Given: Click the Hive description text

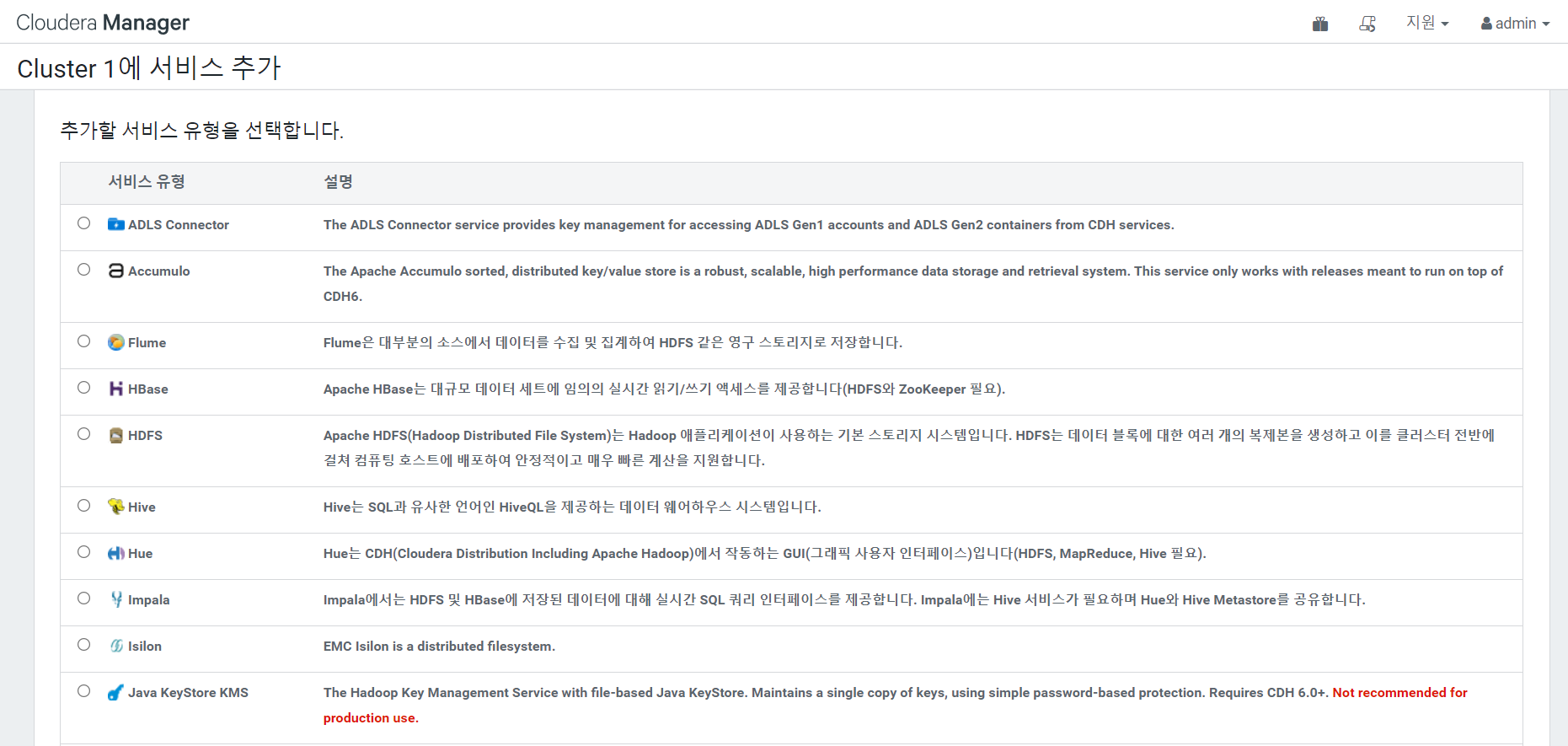Looking at the screenshot, I should (x=573, y=507).
